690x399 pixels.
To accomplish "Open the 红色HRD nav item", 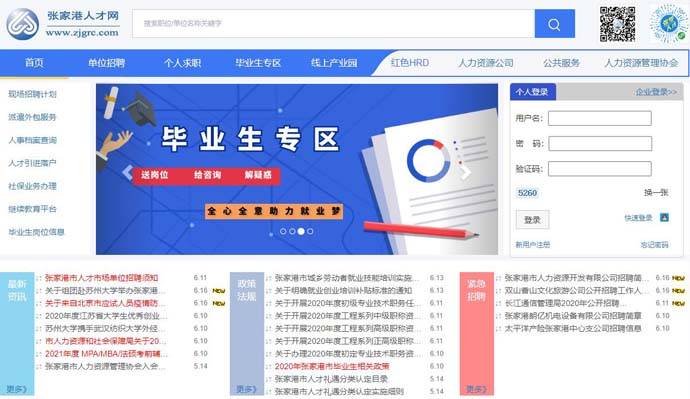I will pos(410,63).
